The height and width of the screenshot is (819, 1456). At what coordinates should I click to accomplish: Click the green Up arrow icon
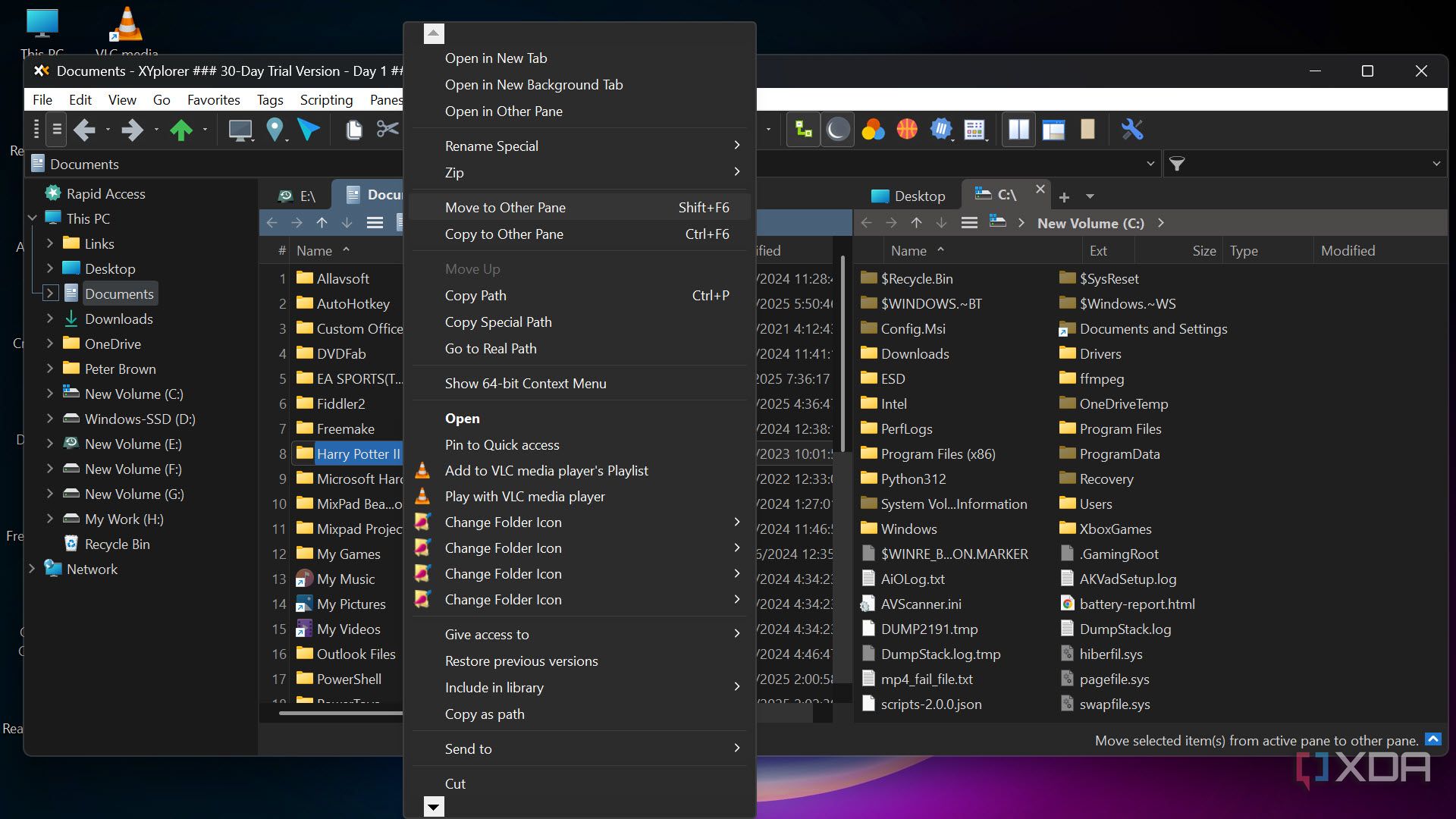tap(180, 130)
